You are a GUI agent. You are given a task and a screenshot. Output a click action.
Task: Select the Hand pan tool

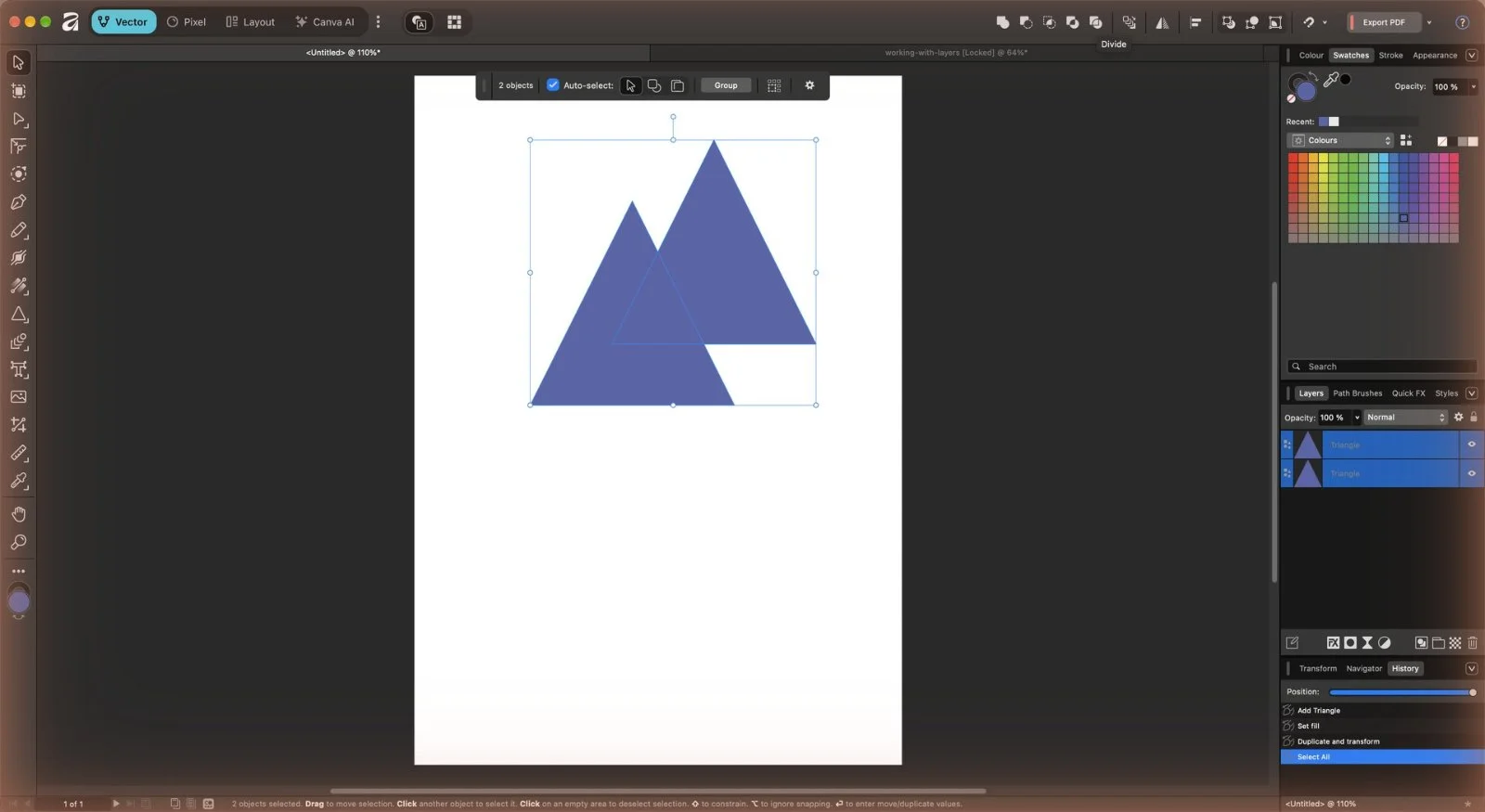point(18,514)
